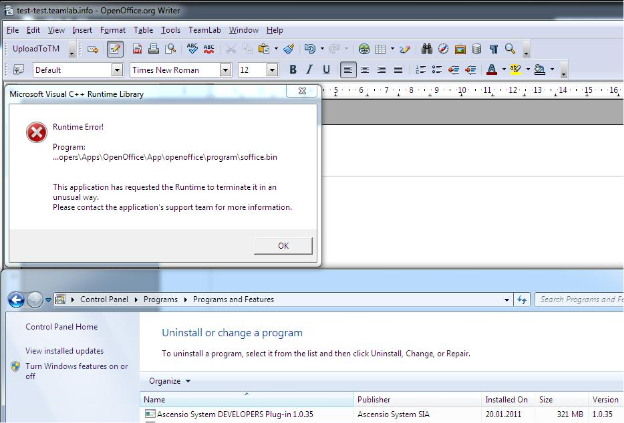Image resolution: width=624 pixels, height=423 pixels.
Task: Open paragraph style Default dropdown
Action: tap(117, 70)
